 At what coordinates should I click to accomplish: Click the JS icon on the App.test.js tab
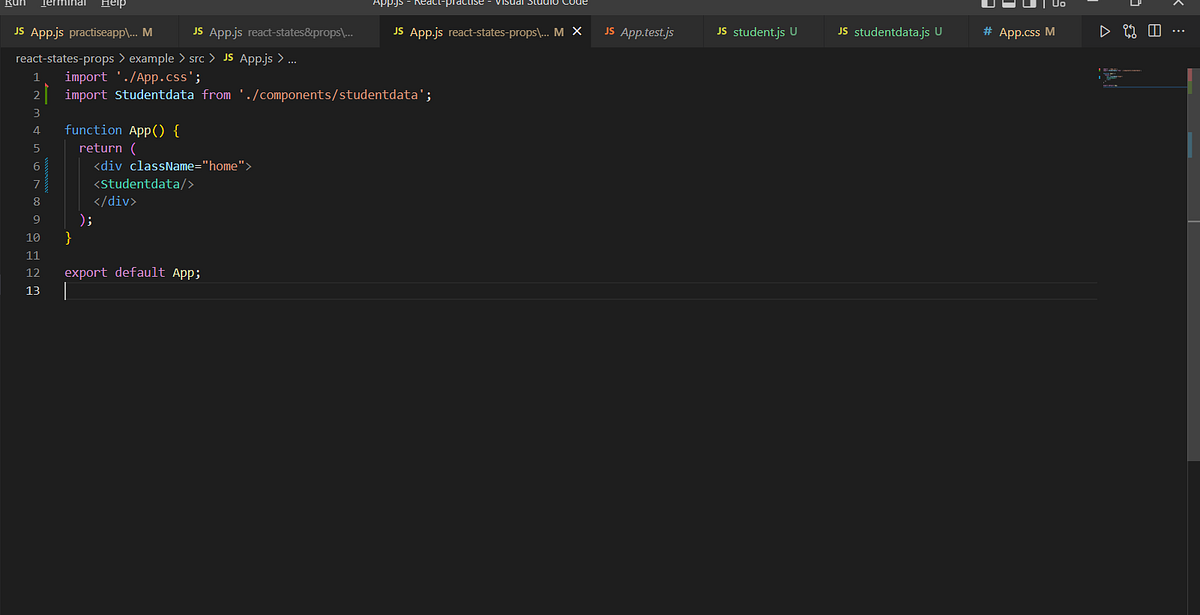[610, 31]
